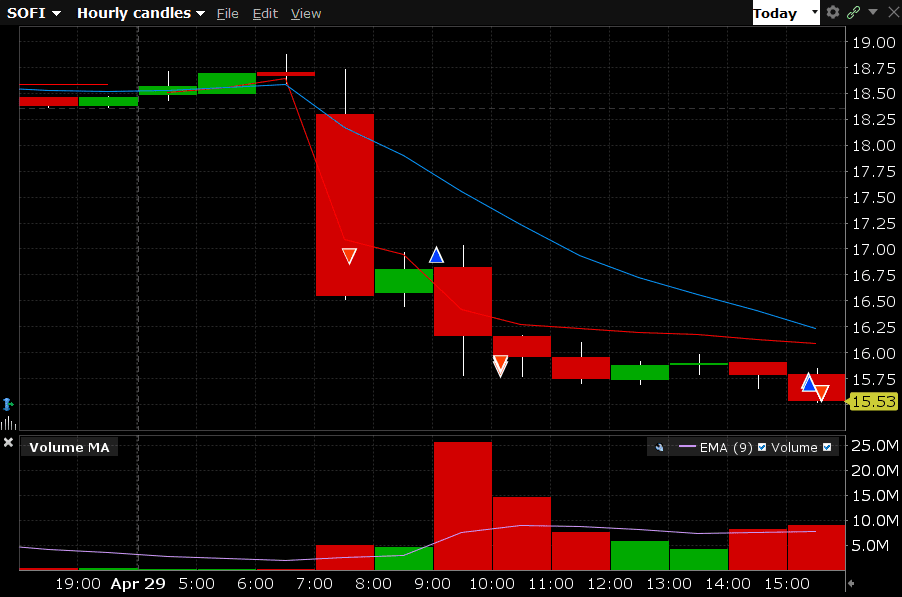Screen dimensions: 902x597
Task: Click the 16.00 price axis label
Action: (x=873, y=354)
